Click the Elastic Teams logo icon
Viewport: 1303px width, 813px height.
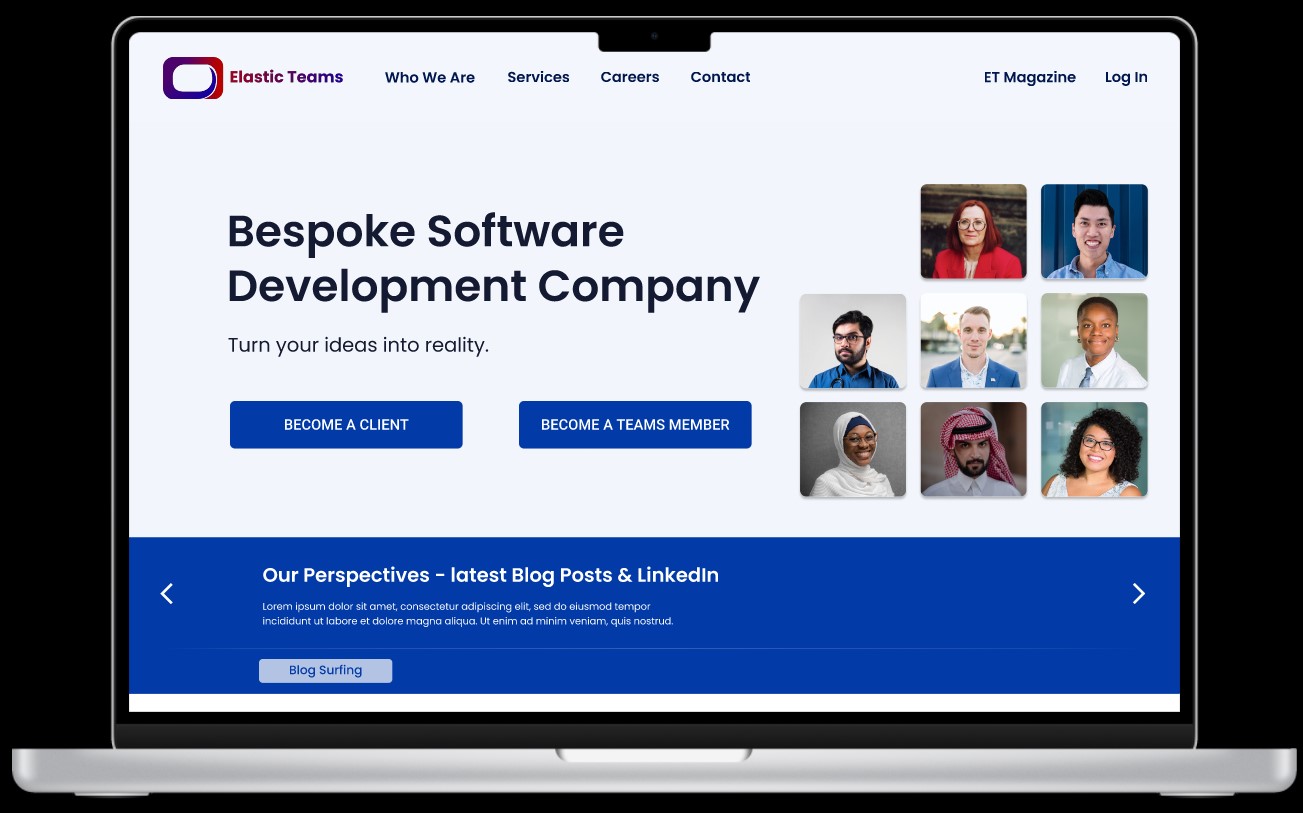click(193, 78)
